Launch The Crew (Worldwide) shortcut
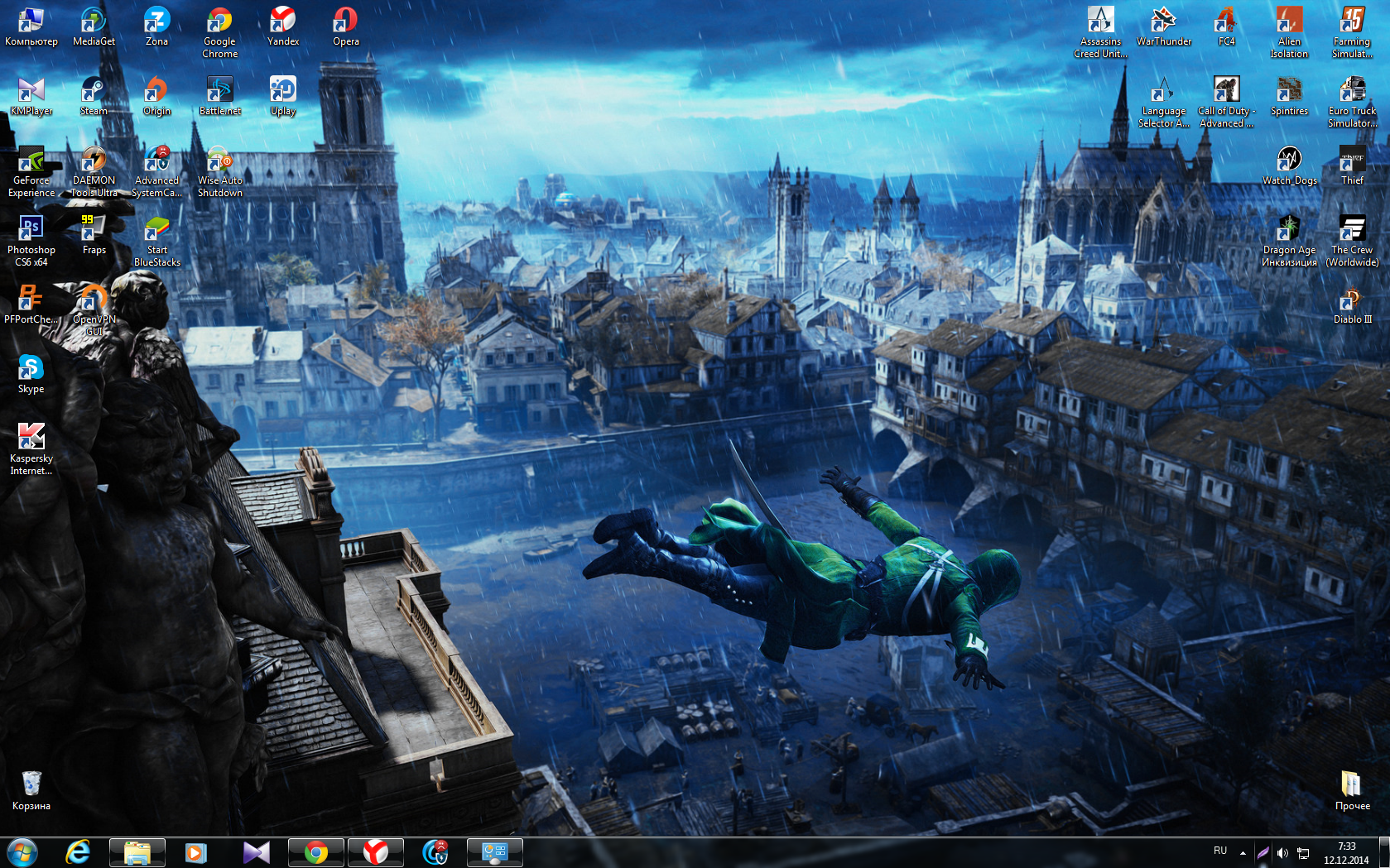This screenshot has width=1390, height=868. (x=1352, y=241)
